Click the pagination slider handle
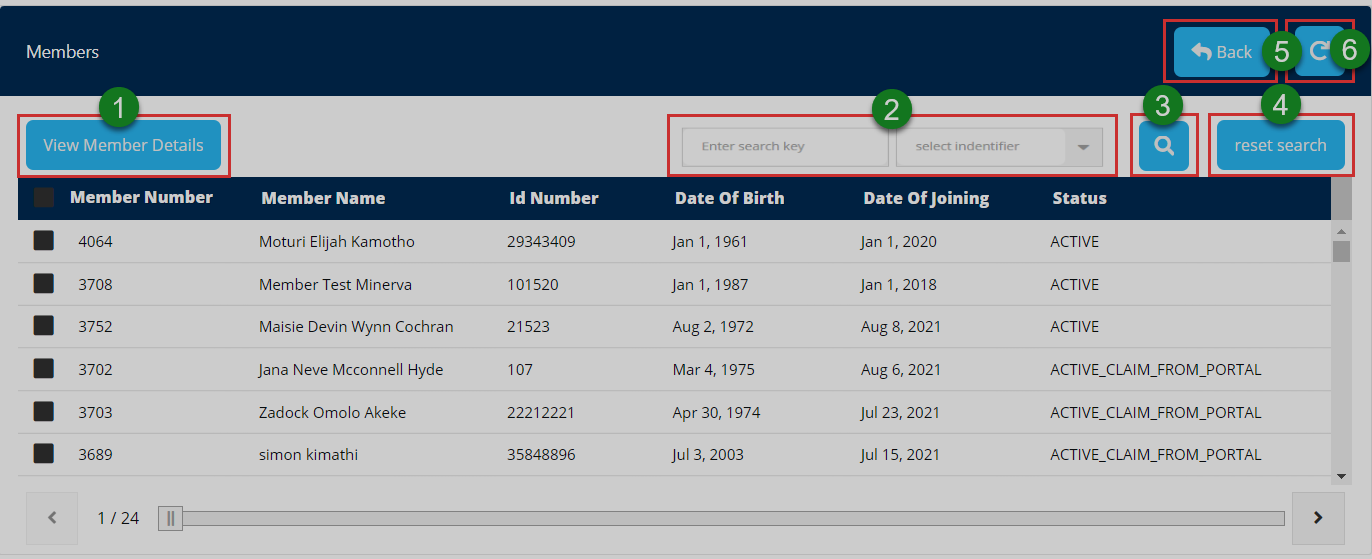Viewport: 1372px width, 559px height. (171, 518)
